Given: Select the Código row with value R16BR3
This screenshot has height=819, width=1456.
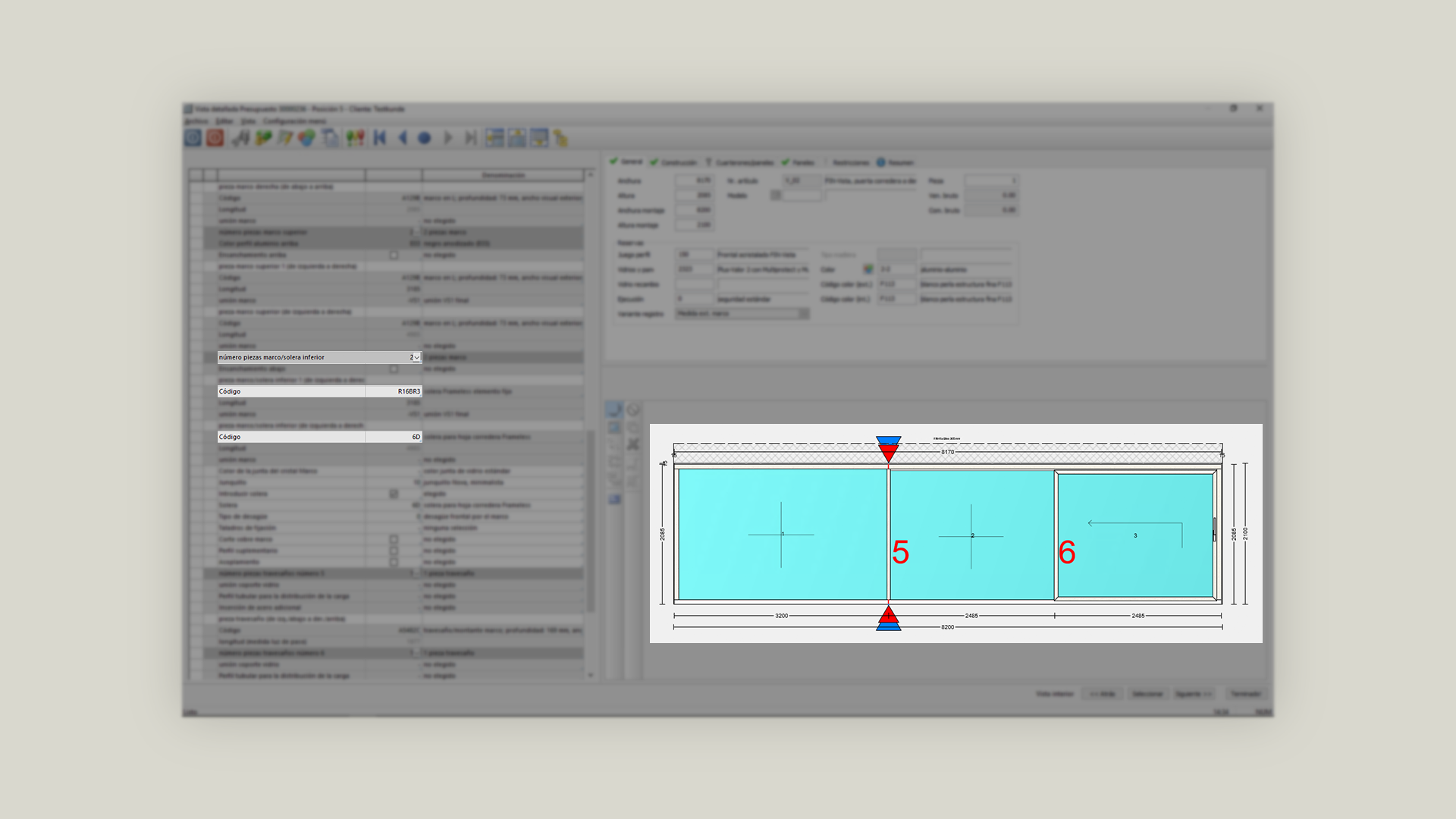Looking at the screenshot, I should click(318, 391).
